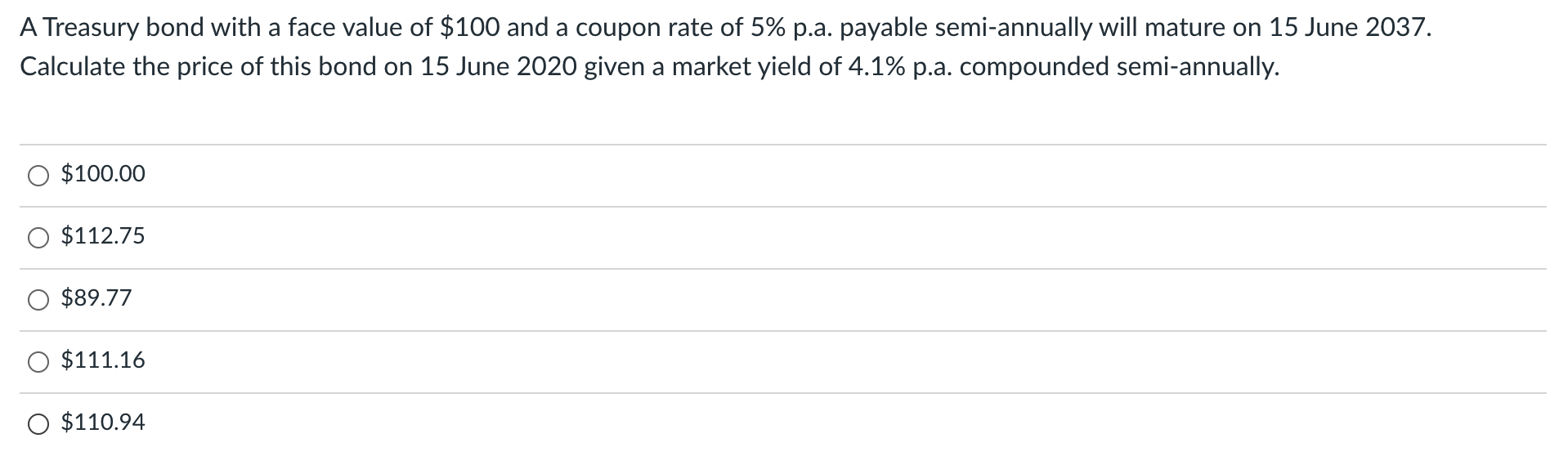This screenshot has width=1568, height=474.
Task: Mark the $111.16 radio button
Action: (38, 362)
